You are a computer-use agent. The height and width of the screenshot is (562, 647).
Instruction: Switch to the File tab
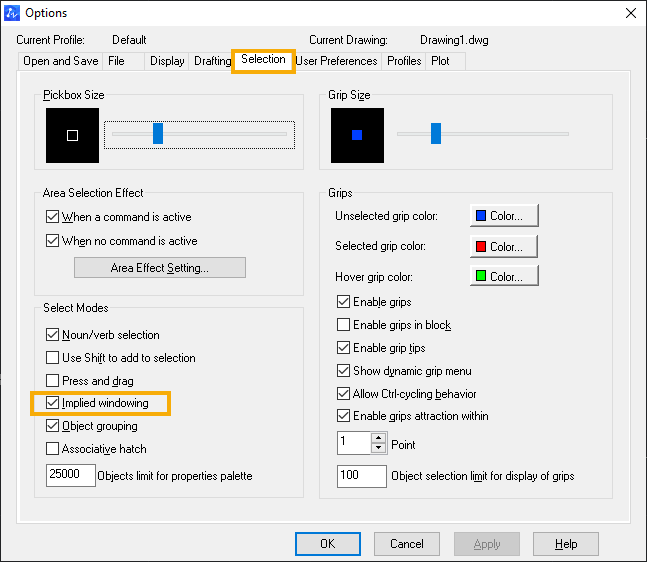click(123, 61)
